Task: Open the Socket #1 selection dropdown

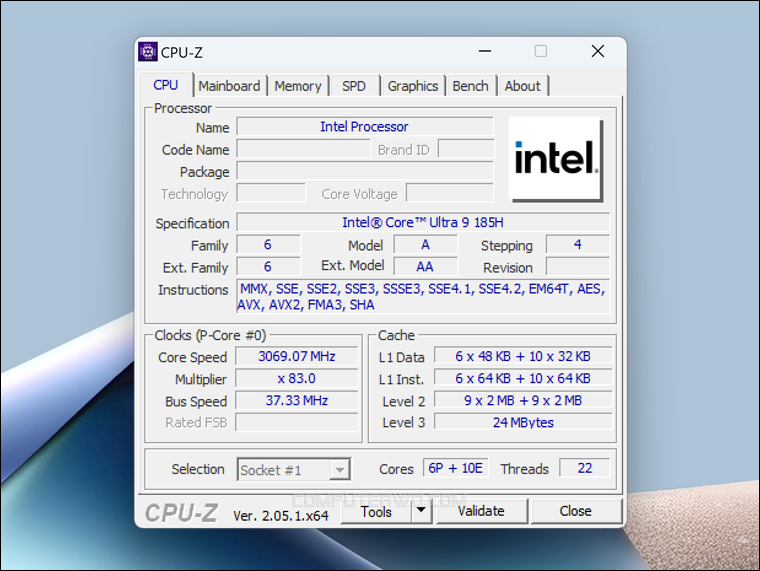Action: (x=294, y=470)
